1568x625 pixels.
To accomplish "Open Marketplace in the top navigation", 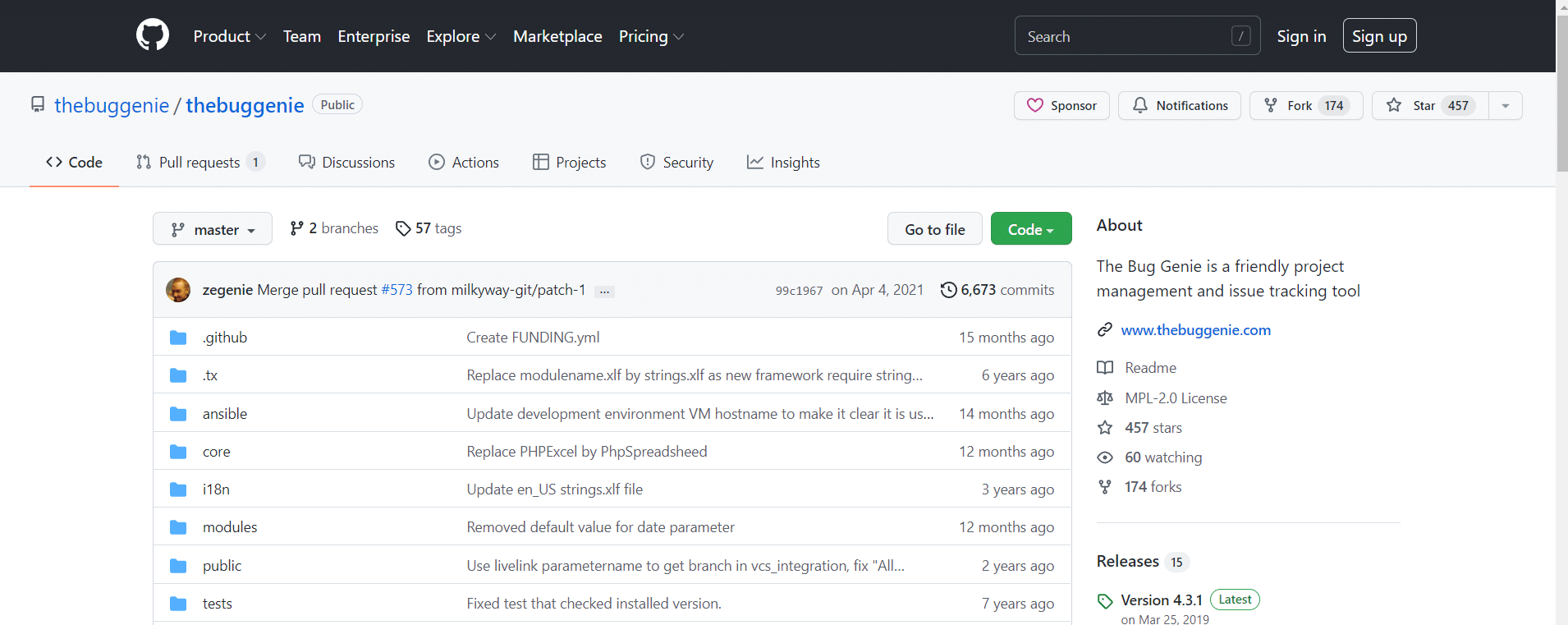I will point(557,36).
